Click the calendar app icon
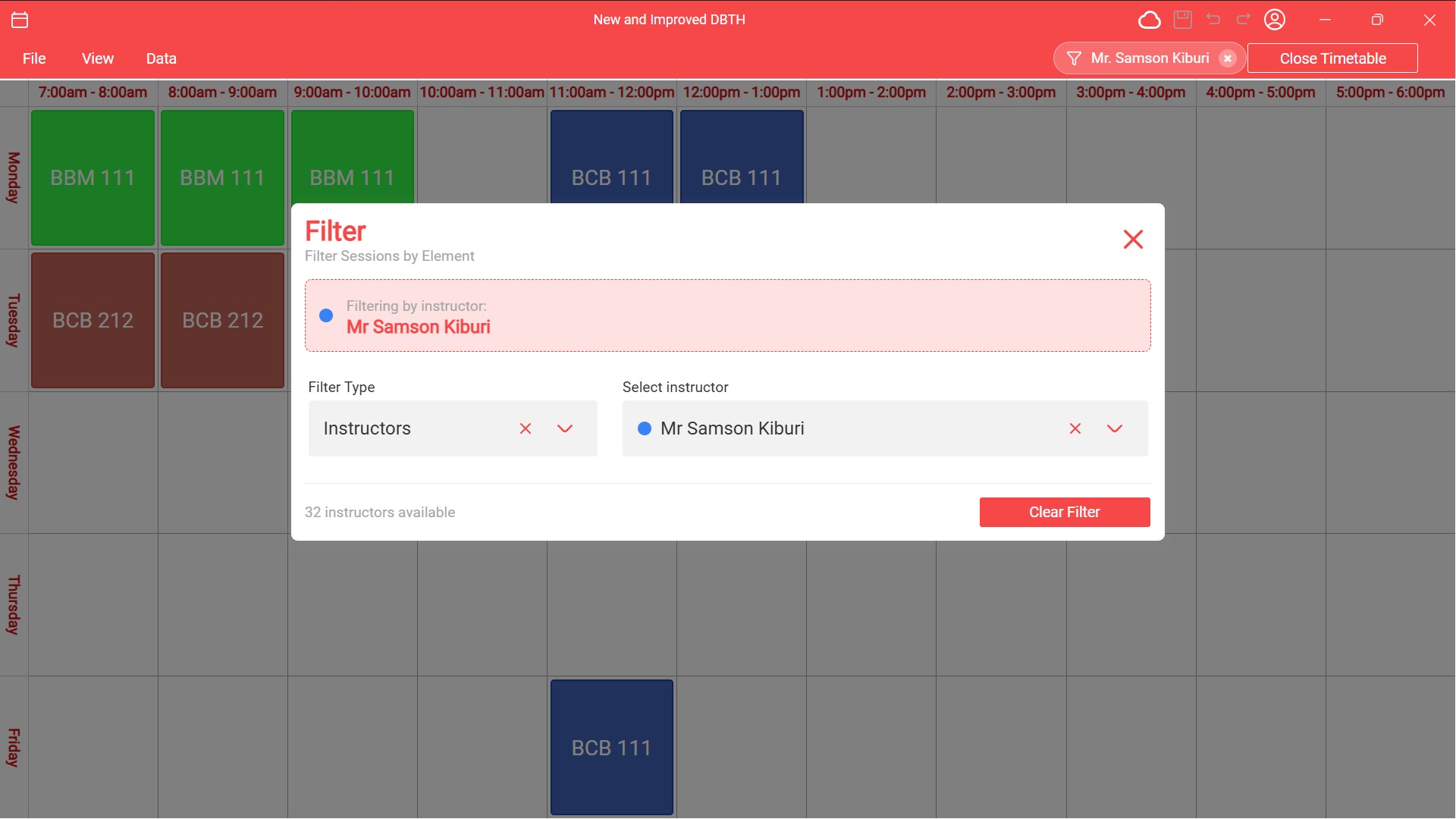Screen dimensions: 1456x819 coord(20,20)
